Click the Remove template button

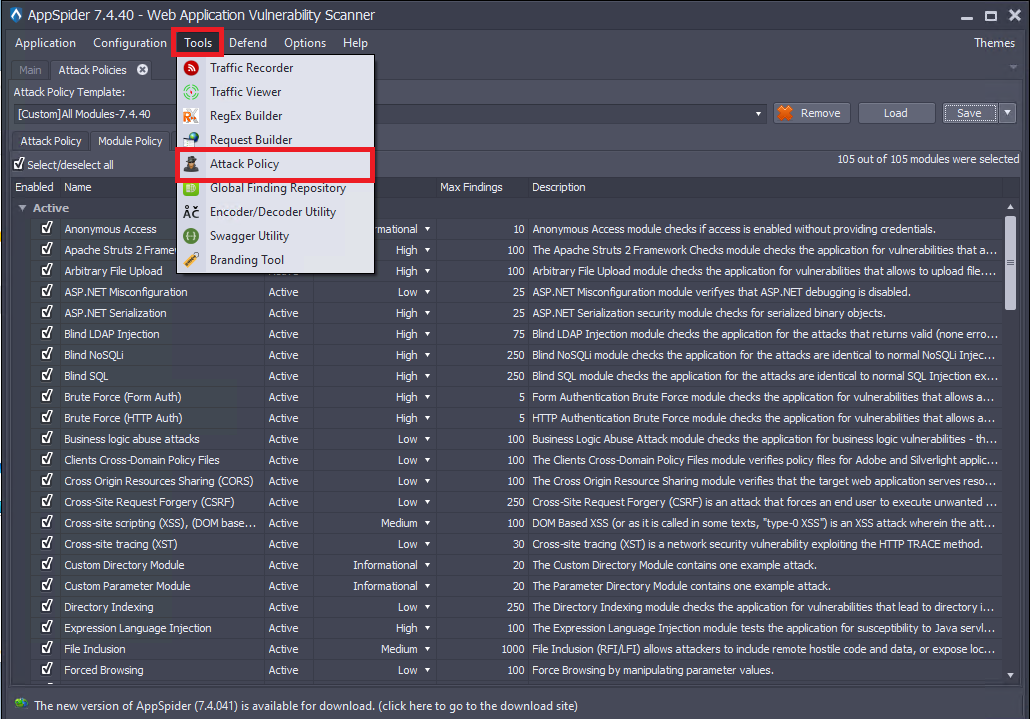[x=810, y=113]
